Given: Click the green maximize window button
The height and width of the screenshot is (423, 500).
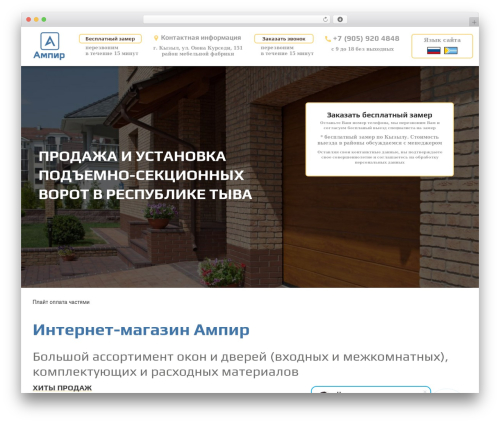Looking at the screenshot, I should coord(44,20).
